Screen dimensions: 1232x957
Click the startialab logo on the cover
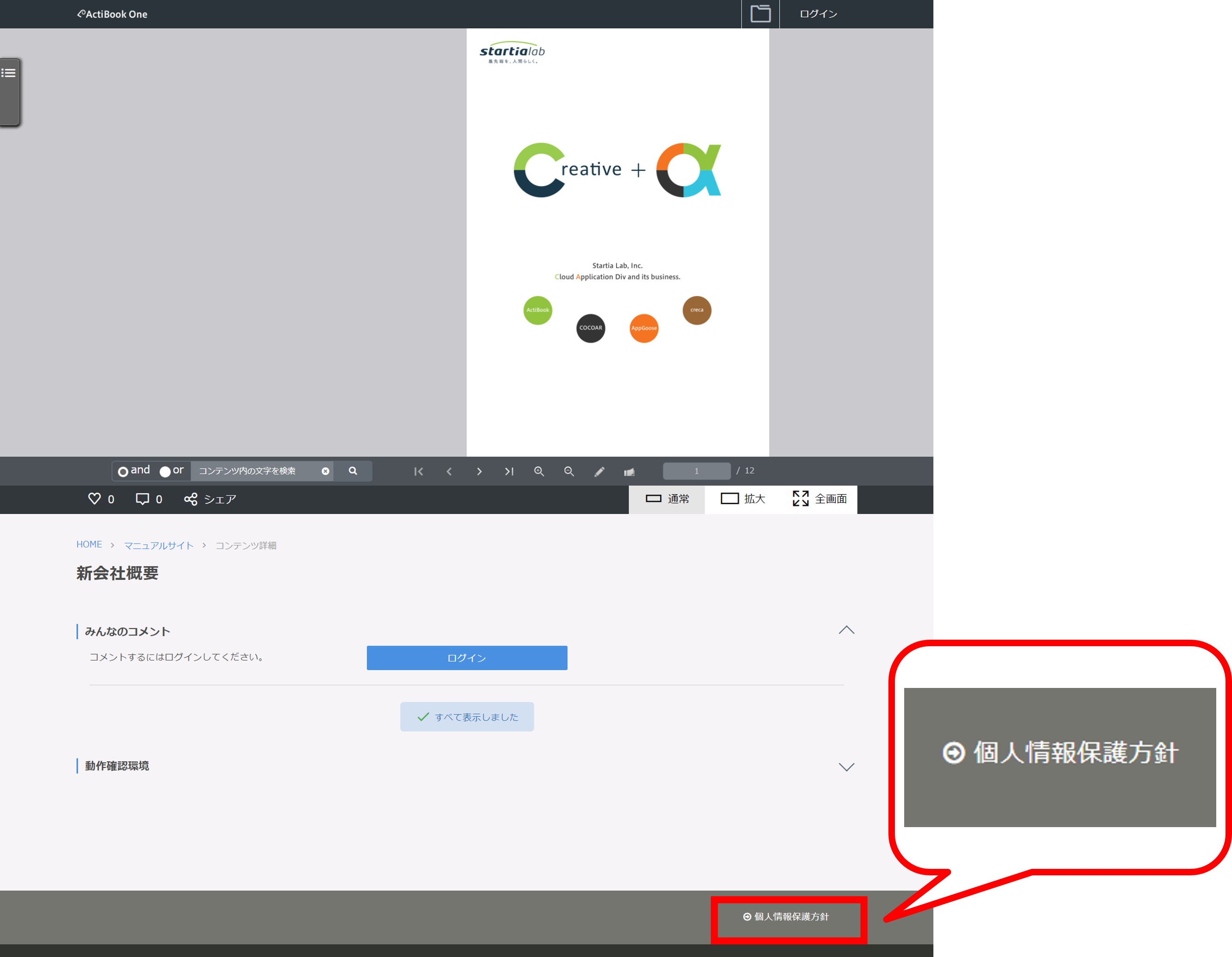[512, 52]
